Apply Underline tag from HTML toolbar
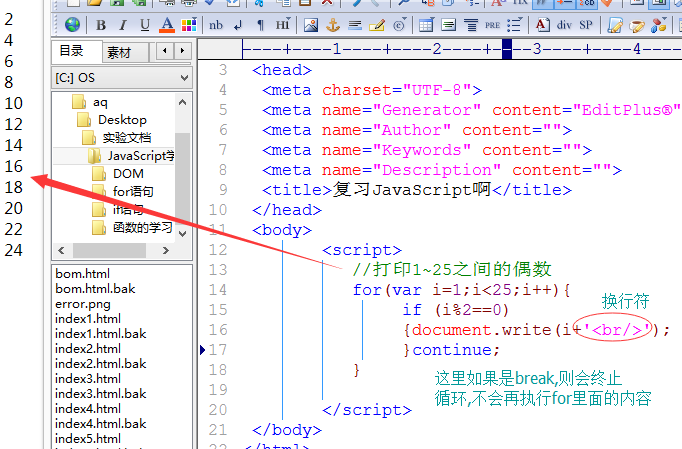The width and height of the screenshot is (682, 449). [x=145, y=25]
